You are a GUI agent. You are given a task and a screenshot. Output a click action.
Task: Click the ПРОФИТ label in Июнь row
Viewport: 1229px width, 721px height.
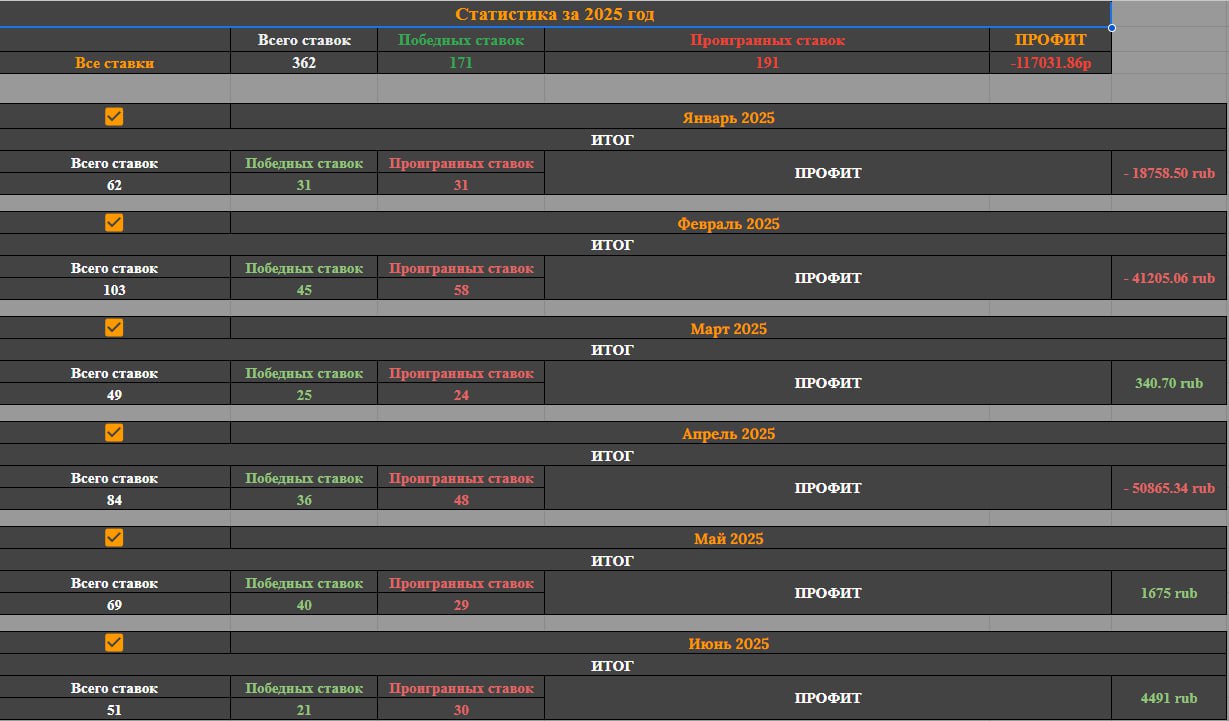click(828, 698)
